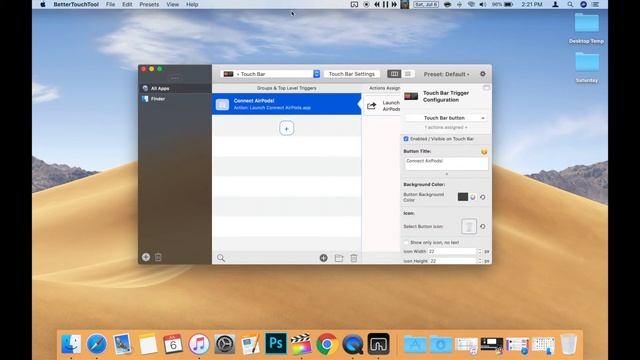Select Finder in the sidebar
This screenshot has height=360, width=640.
[x=175, y=99]
